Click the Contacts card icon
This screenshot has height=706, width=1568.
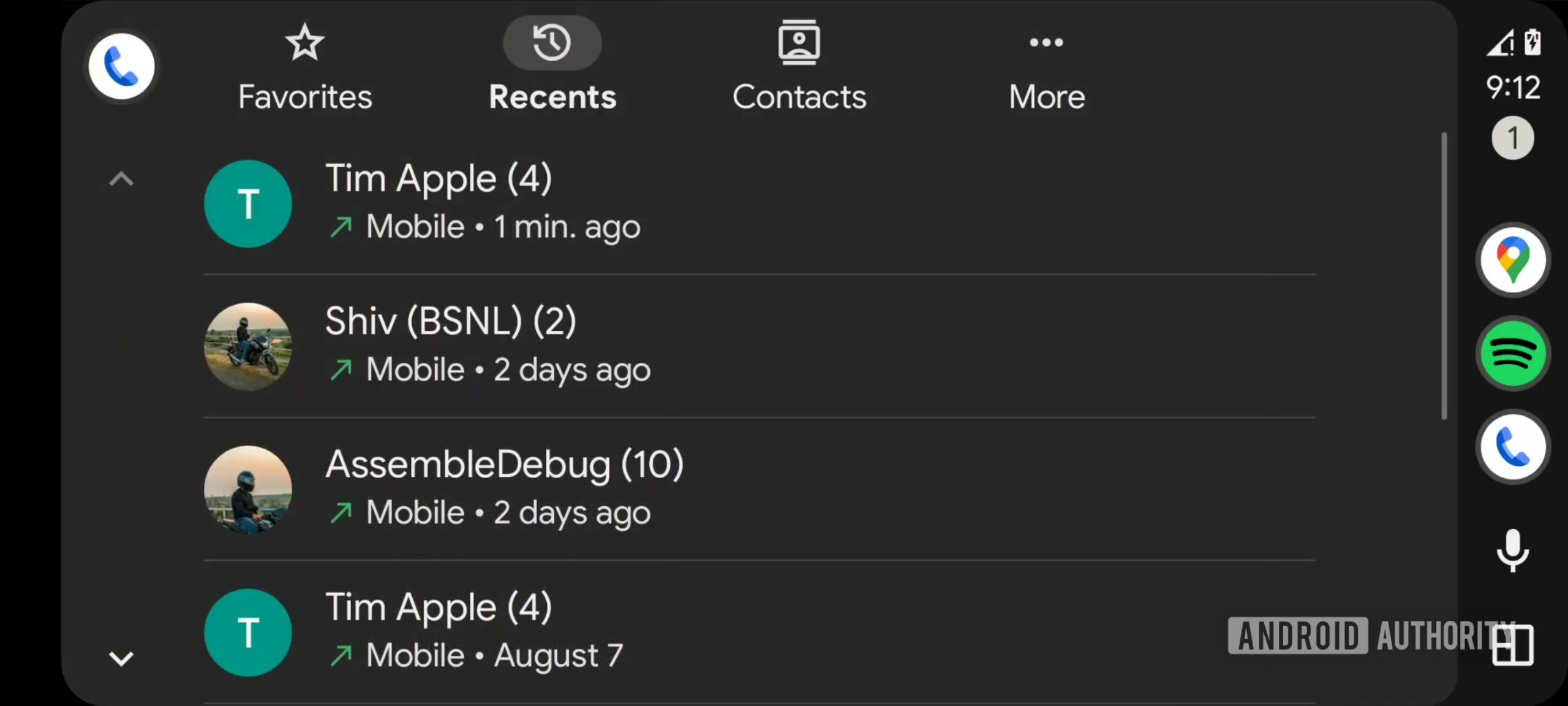point(799,42)
